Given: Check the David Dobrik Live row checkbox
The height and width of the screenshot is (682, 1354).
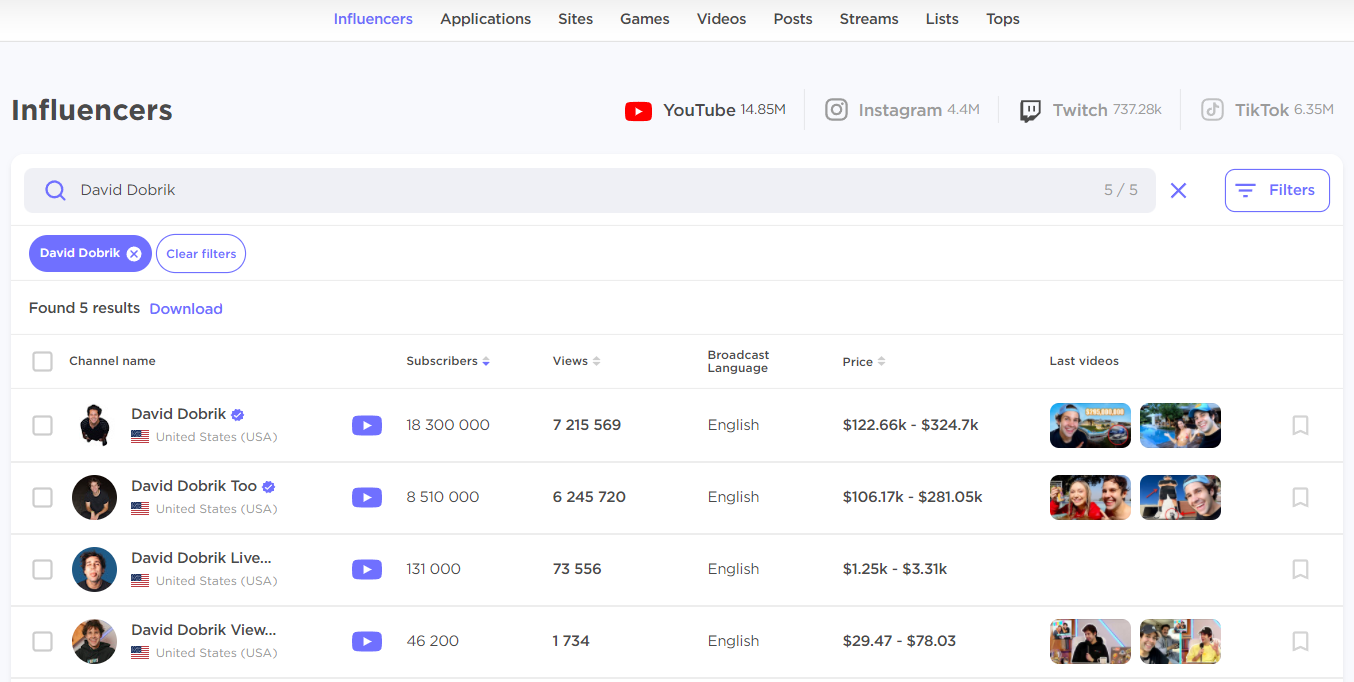Looking at the screenshot, I should (42, 569).
